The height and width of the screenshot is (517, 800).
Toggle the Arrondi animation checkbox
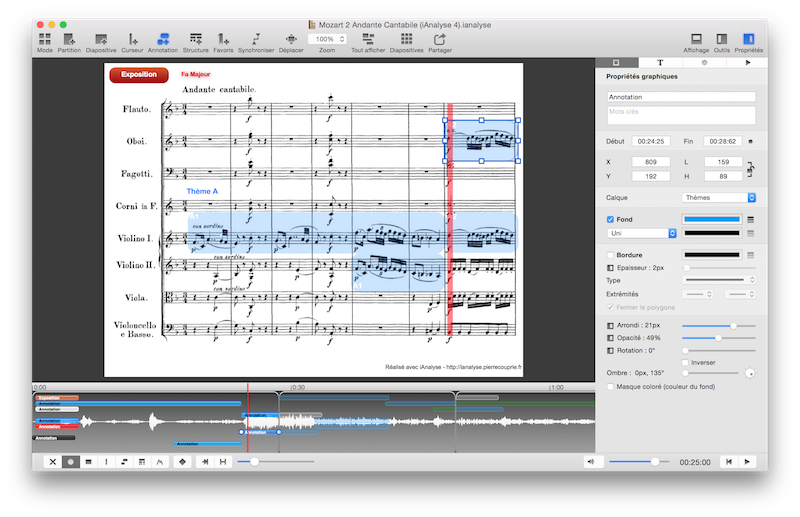pos(610,325)
